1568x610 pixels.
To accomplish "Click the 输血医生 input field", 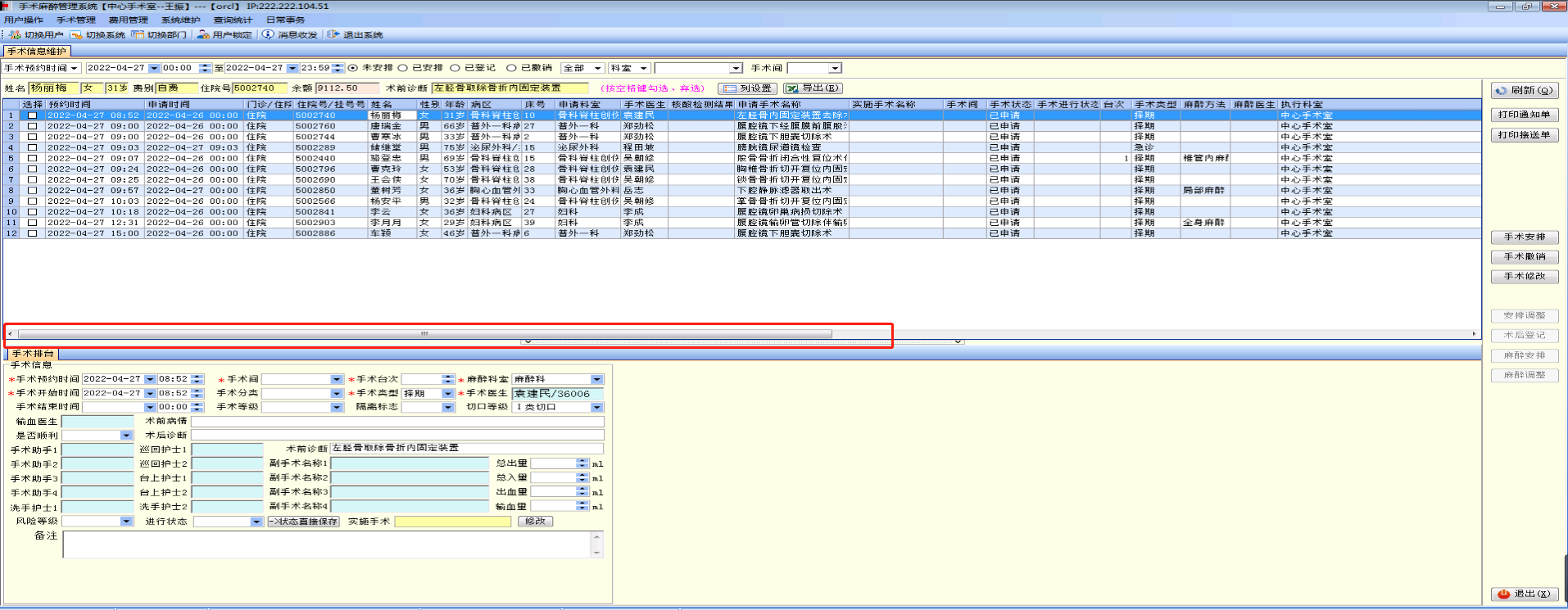I will pyautogui.click(x=97, y=422).
